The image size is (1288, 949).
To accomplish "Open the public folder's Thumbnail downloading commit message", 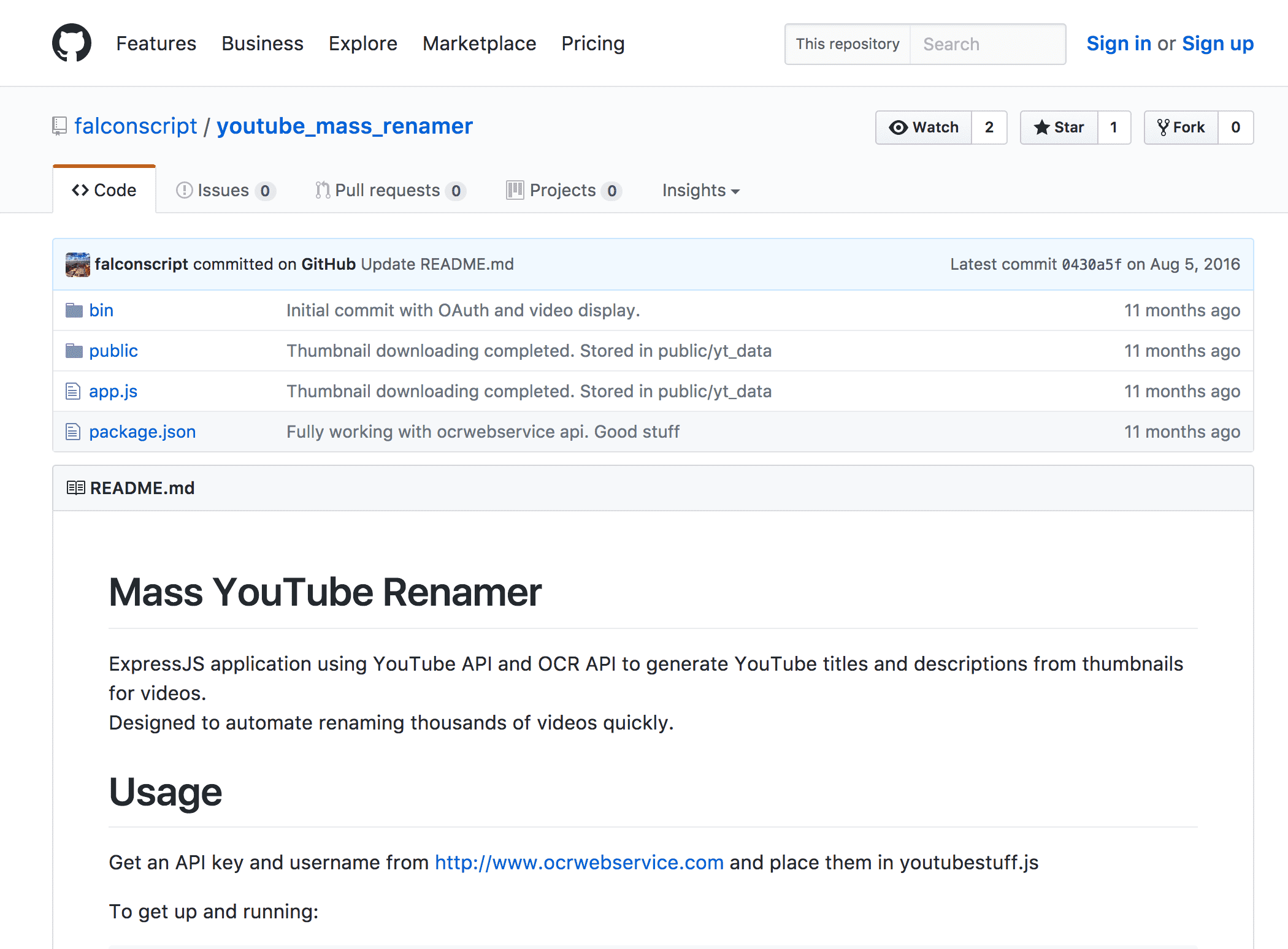I will 529,351.
